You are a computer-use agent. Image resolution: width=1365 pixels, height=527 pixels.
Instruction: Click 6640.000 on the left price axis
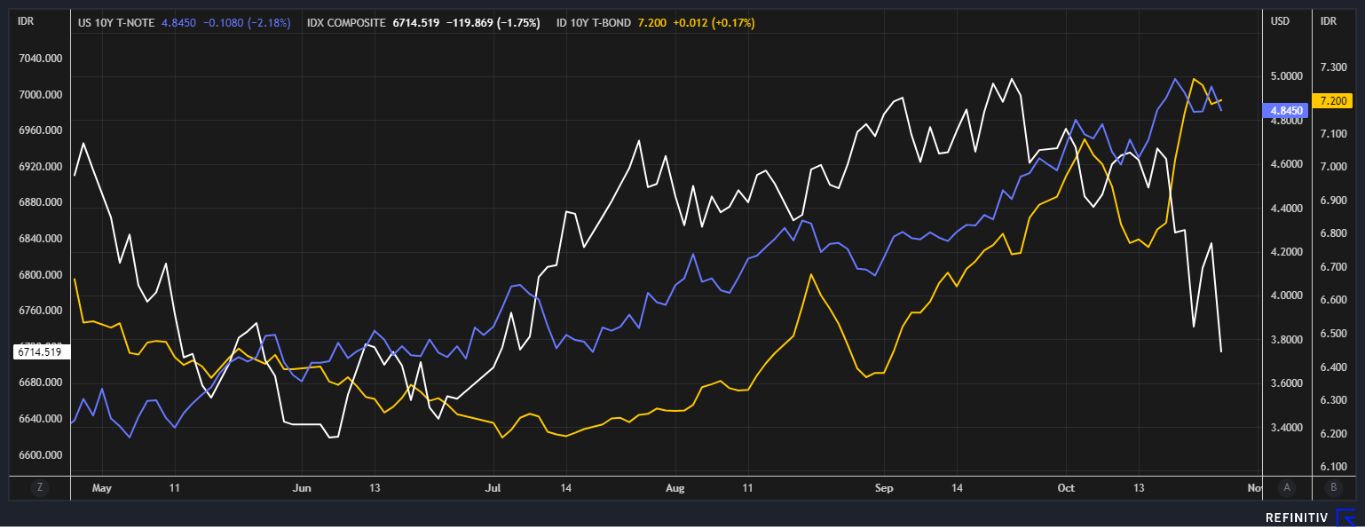(42, 419)
